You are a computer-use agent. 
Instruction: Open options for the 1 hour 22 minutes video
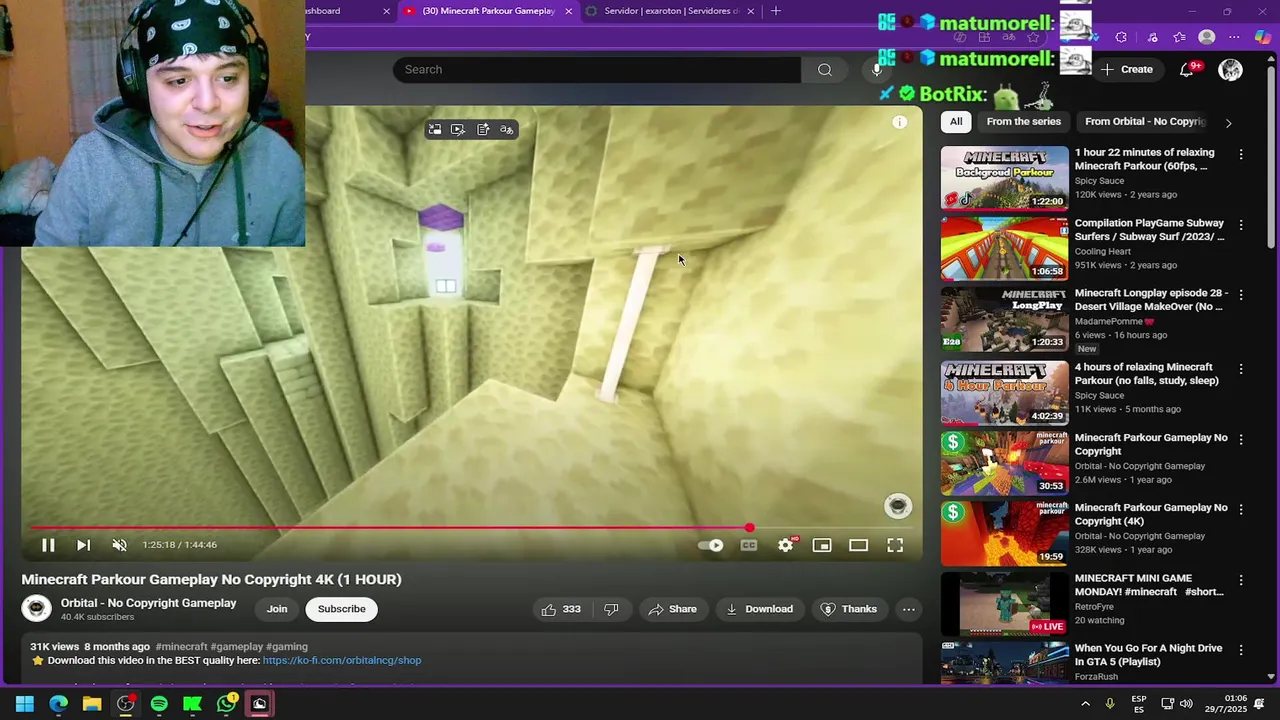point(1241,155)
